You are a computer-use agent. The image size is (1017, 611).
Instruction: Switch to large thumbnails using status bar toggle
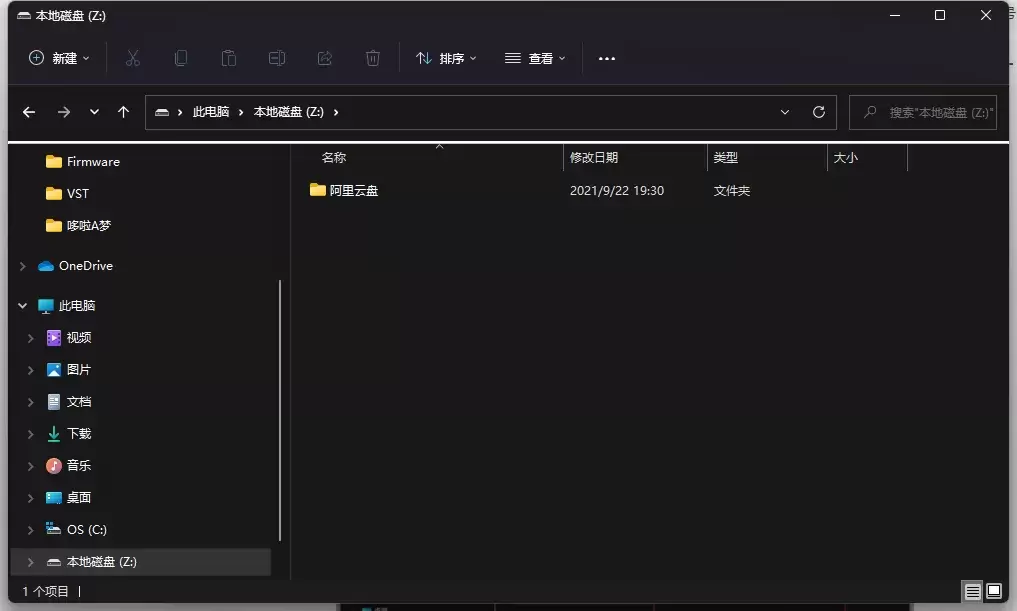coord(995,591)
